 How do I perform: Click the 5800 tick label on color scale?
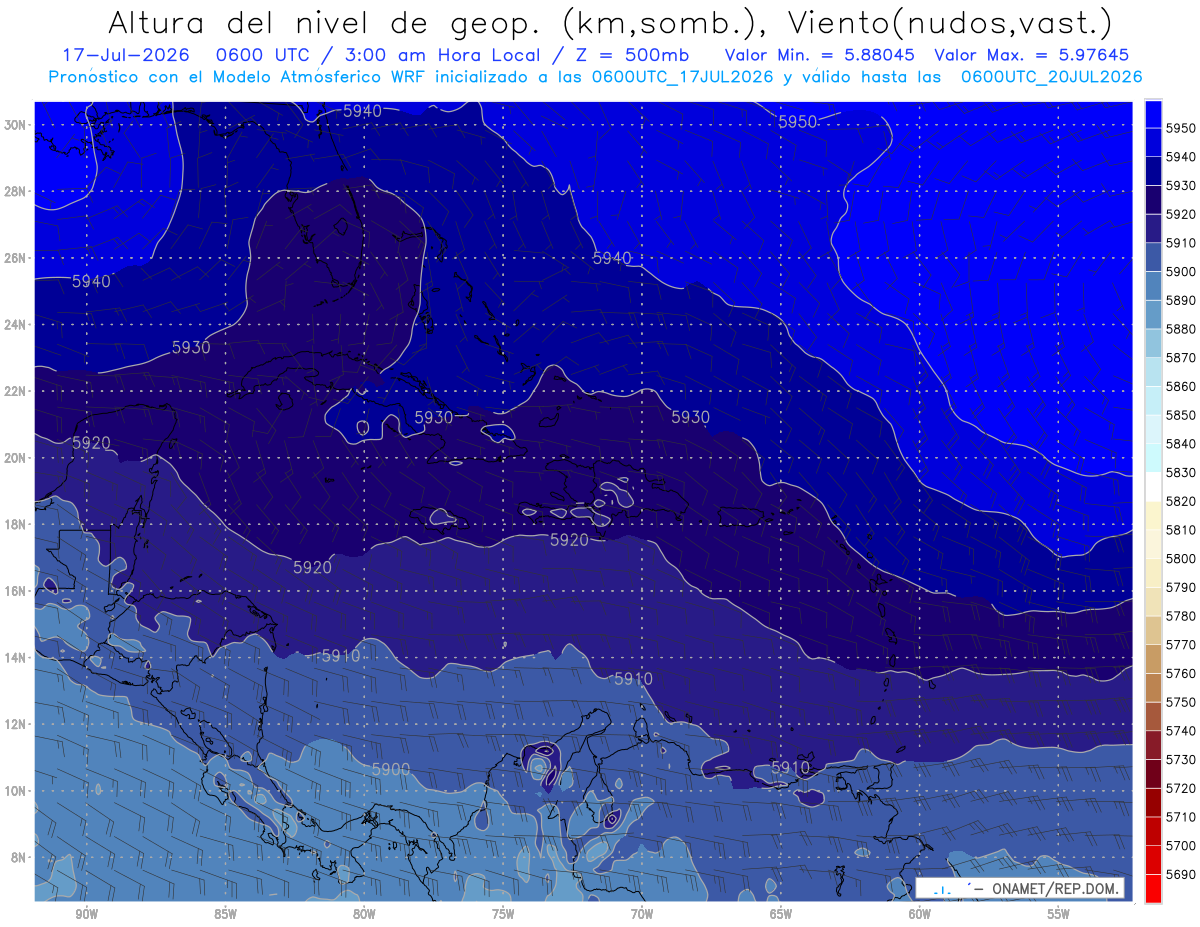point(1181,558)
